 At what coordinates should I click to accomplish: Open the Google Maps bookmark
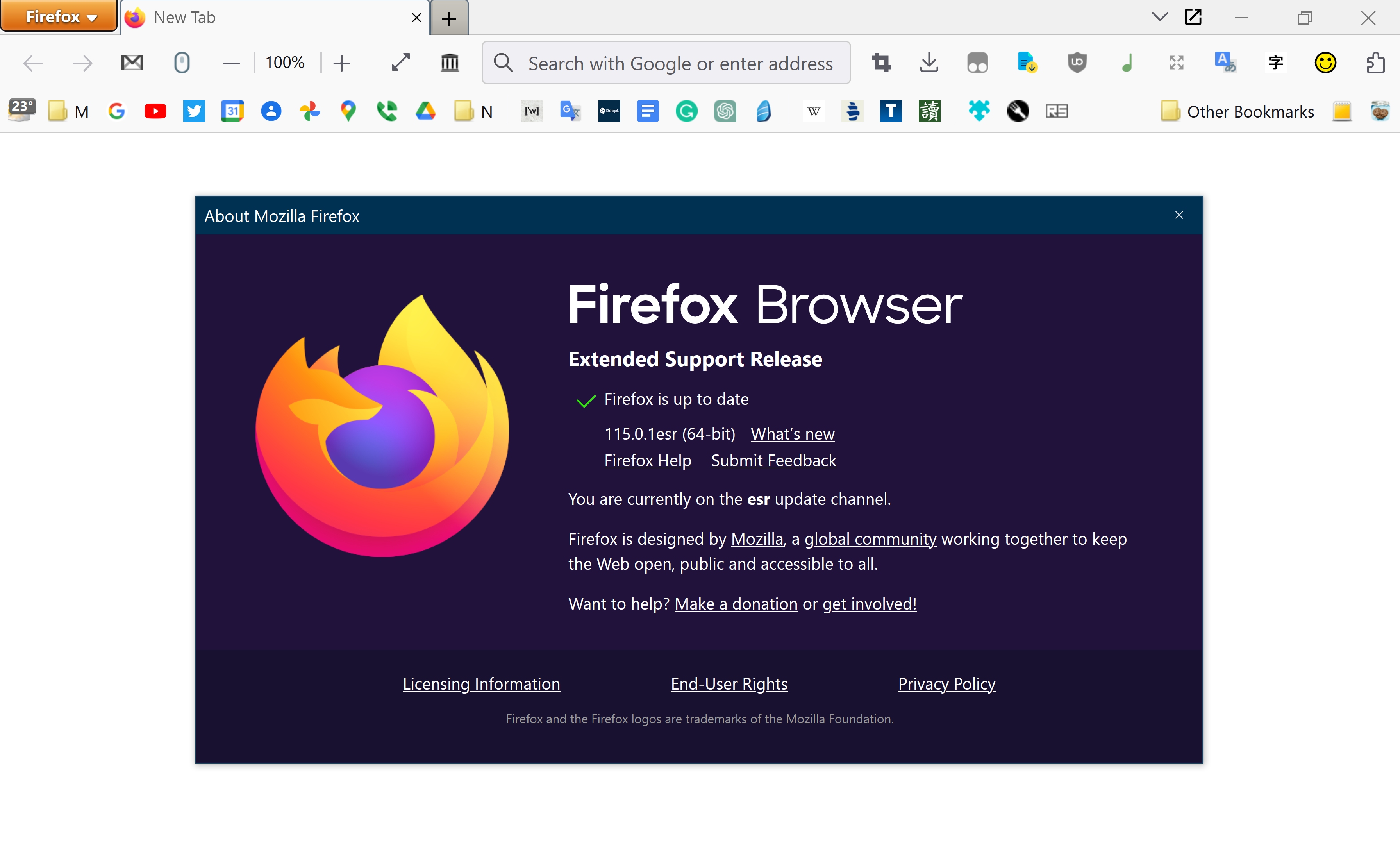coord(348,111)
